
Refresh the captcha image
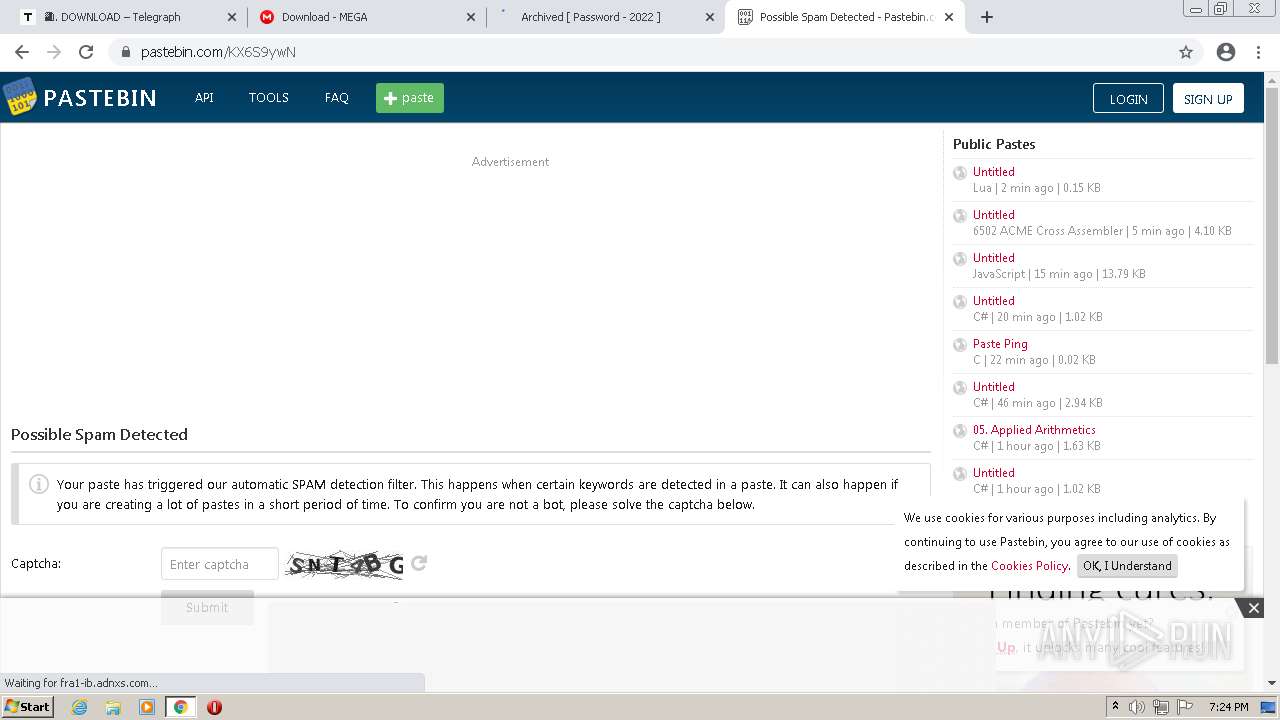(419, 563)
